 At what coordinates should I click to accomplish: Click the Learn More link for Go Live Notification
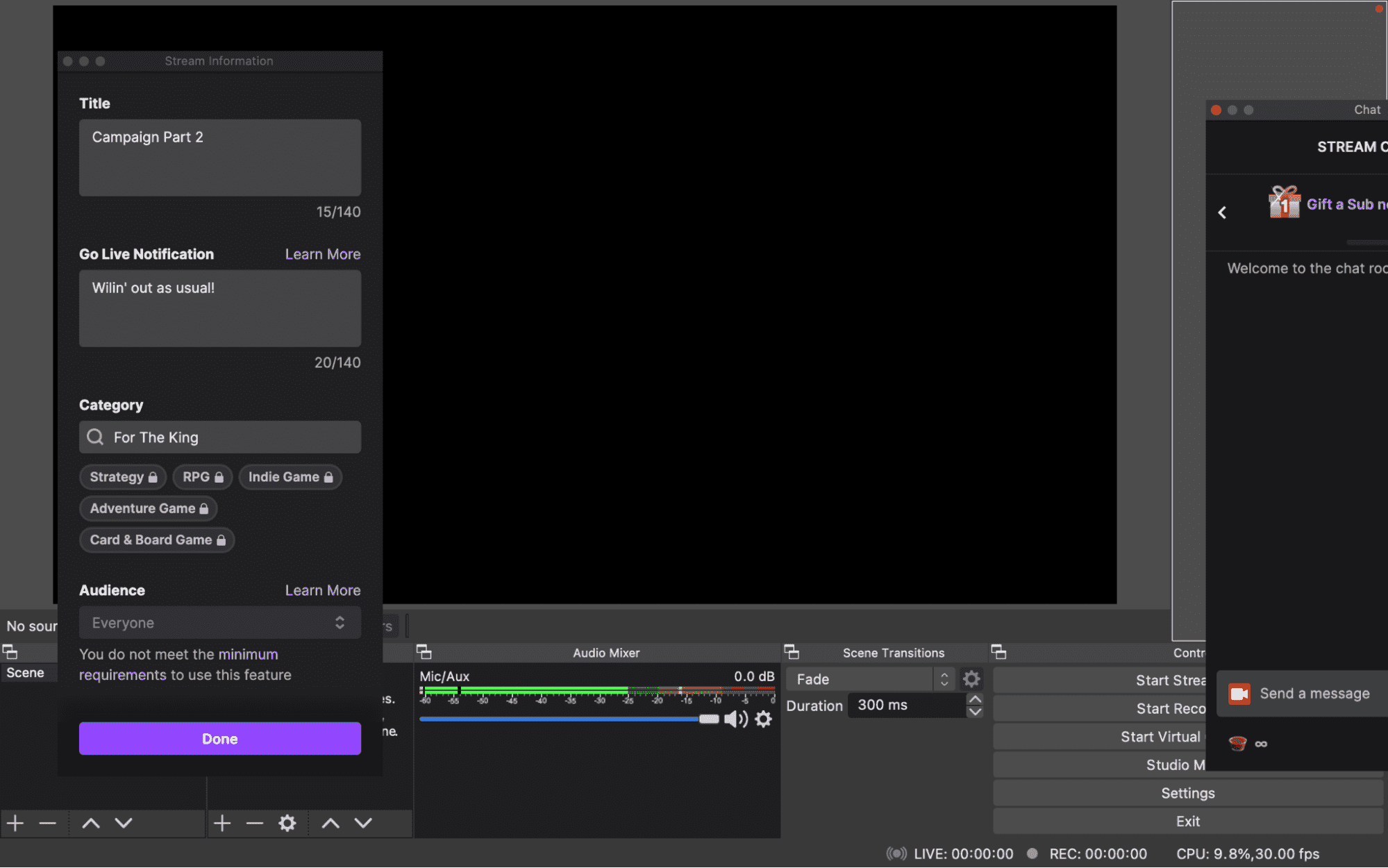(x=322, y=254)
